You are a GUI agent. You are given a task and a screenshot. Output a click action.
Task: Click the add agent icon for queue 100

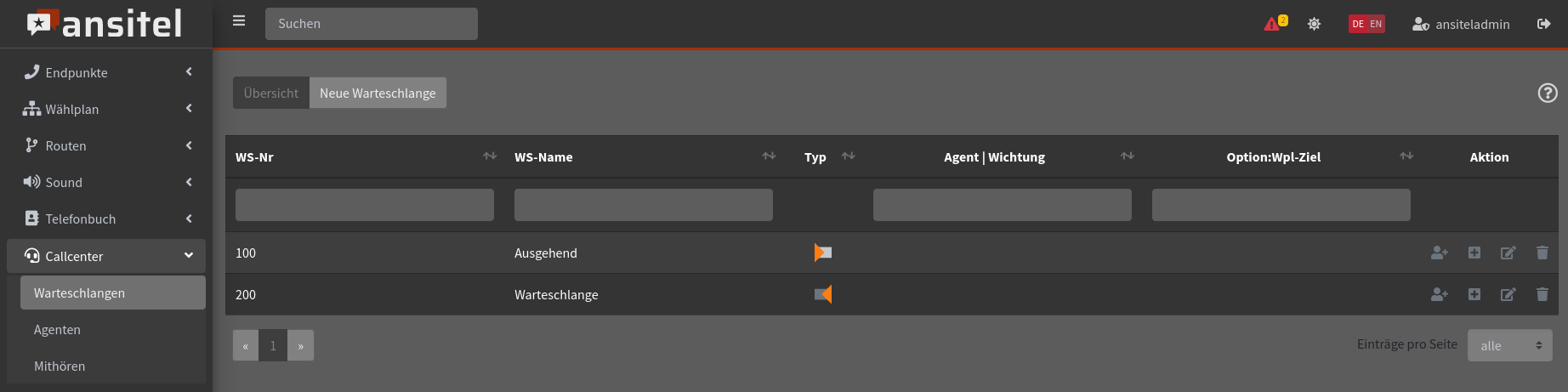point(1439,253)
